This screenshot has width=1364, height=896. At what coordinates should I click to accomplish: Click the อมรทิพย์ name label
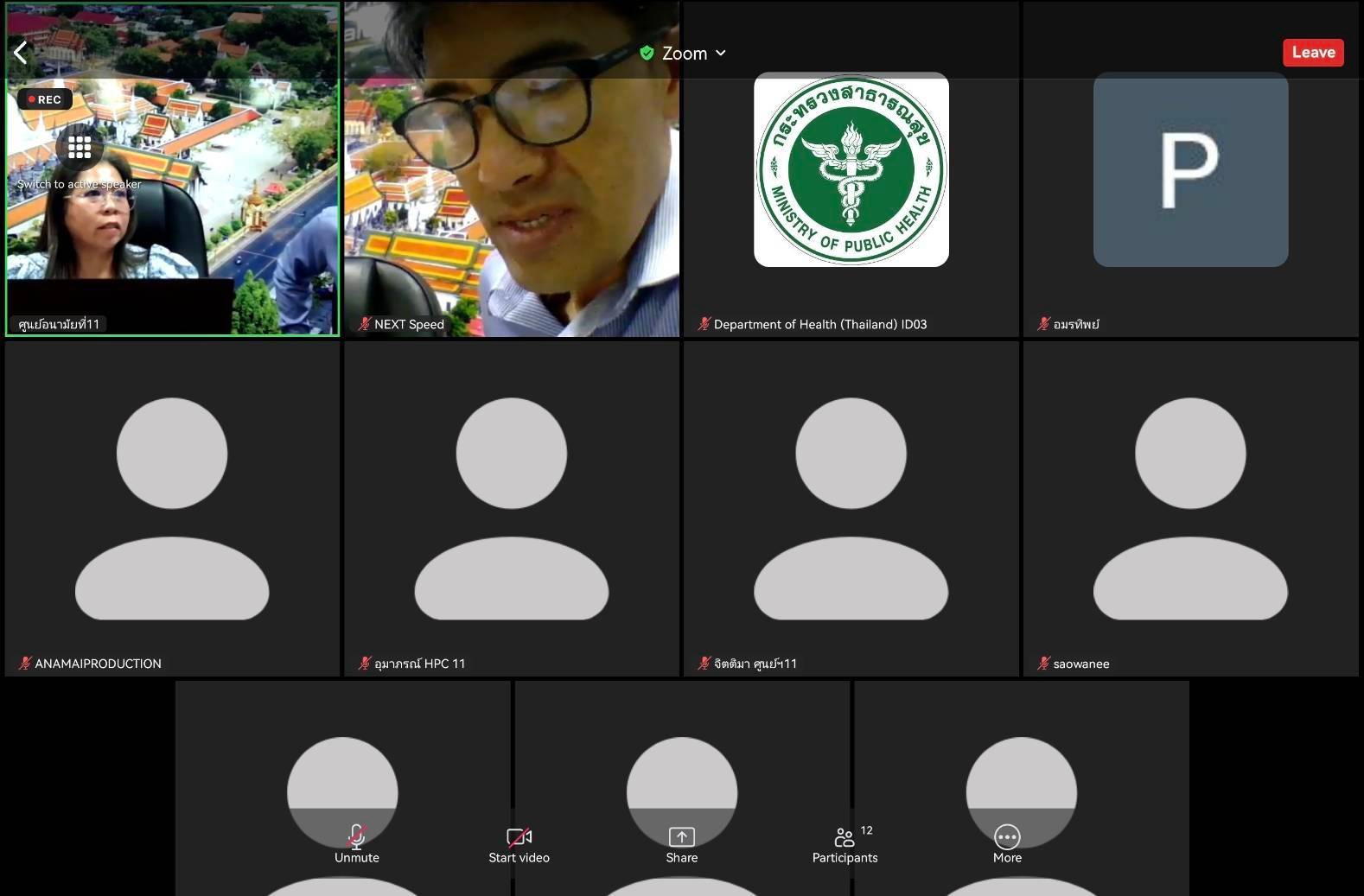[1076, 324]
